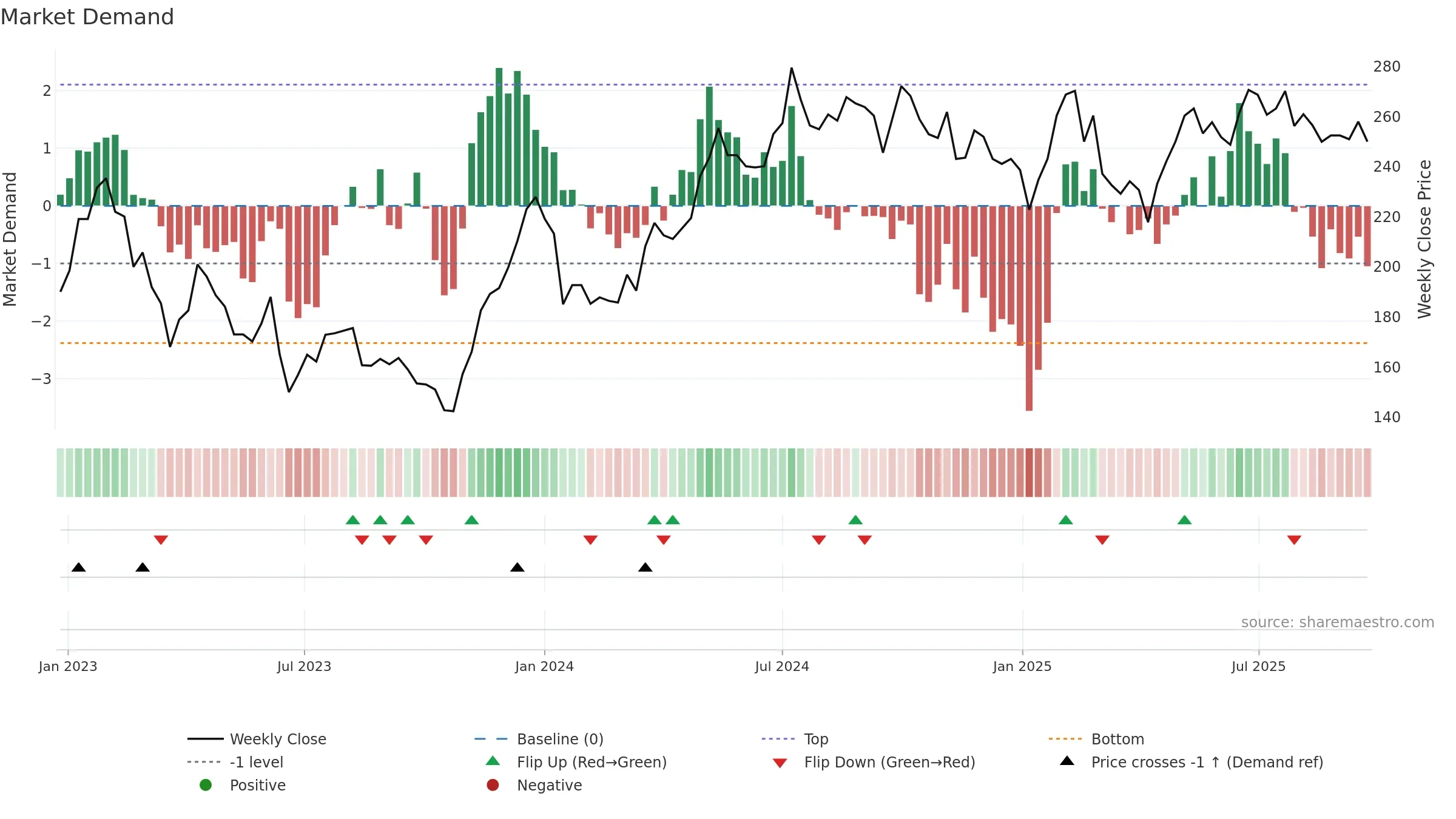Click the Jul 2024 axis label

click(x=782, y=666)
